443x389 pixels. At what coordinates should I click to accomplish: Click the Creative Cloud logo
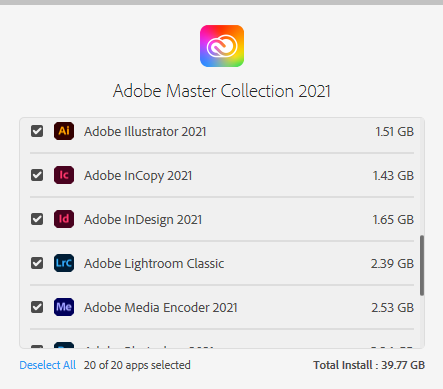(x=222, y=46)
